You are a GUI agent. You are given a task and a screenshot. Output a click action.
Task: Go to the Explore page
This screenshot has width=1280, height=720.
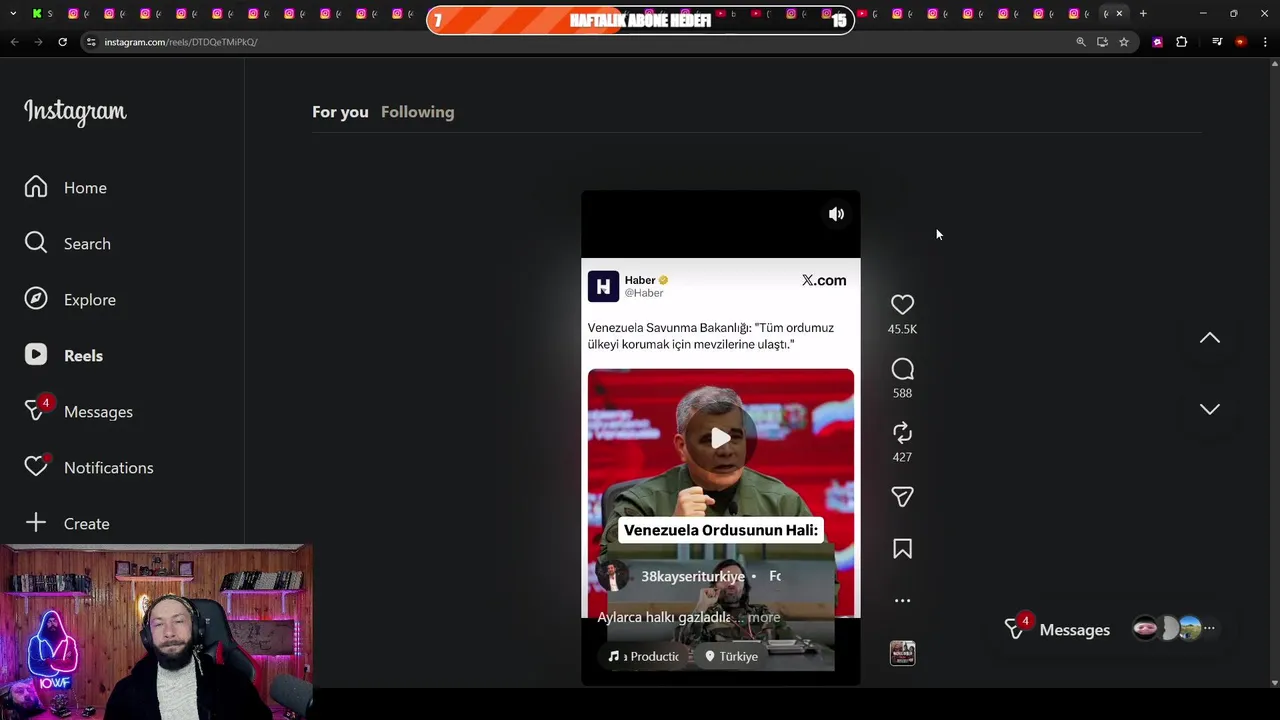[x=70, y=300]
